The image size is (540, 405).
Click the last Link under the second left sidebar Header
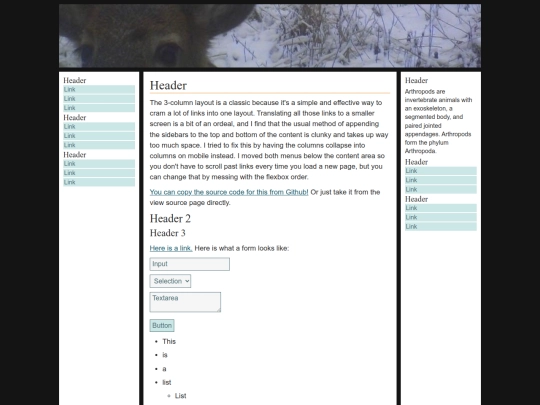pyautogui.click(x=99, y=145)
